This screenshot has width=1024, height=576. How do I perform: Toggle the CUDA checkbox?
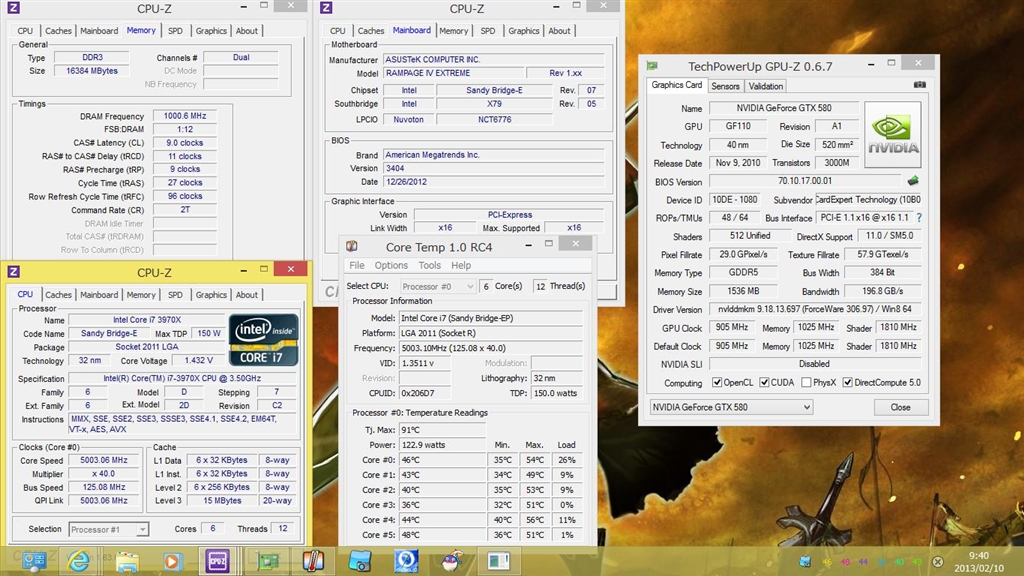point(764,383)
